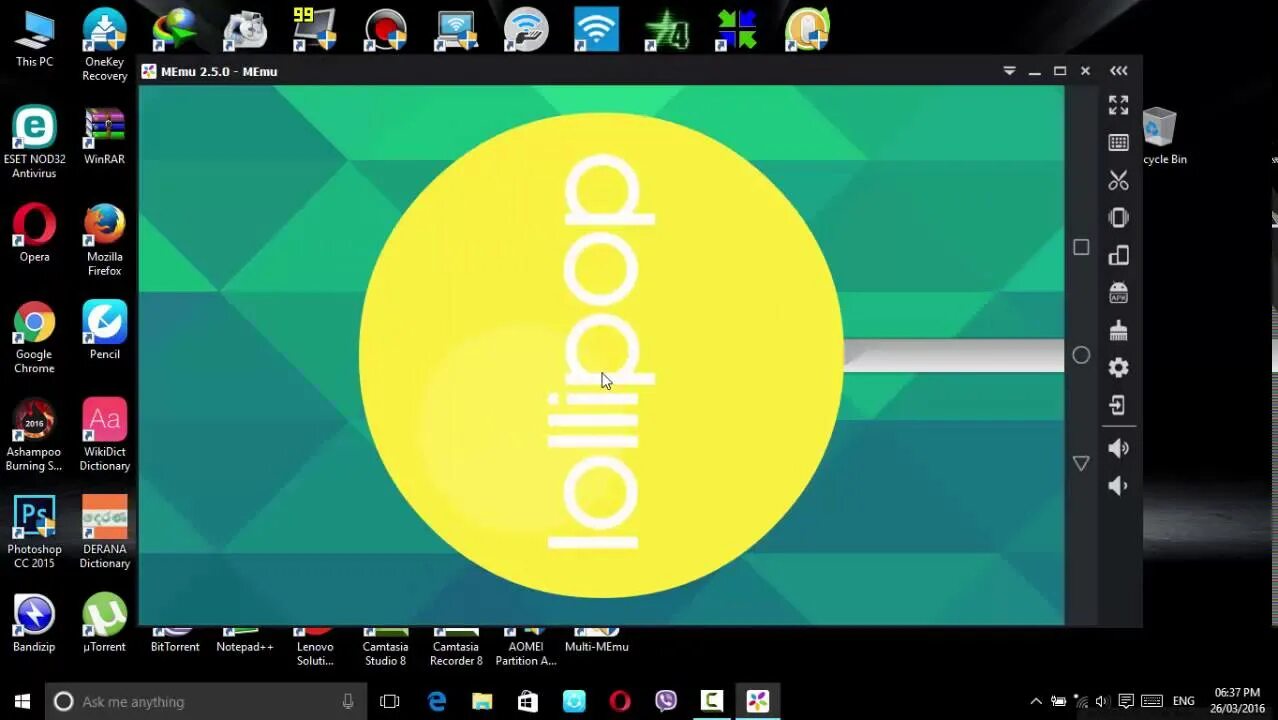Open Opera from the taskbar
The width and height of the screenshot is (1278, 720).
(x=620, y=701)
